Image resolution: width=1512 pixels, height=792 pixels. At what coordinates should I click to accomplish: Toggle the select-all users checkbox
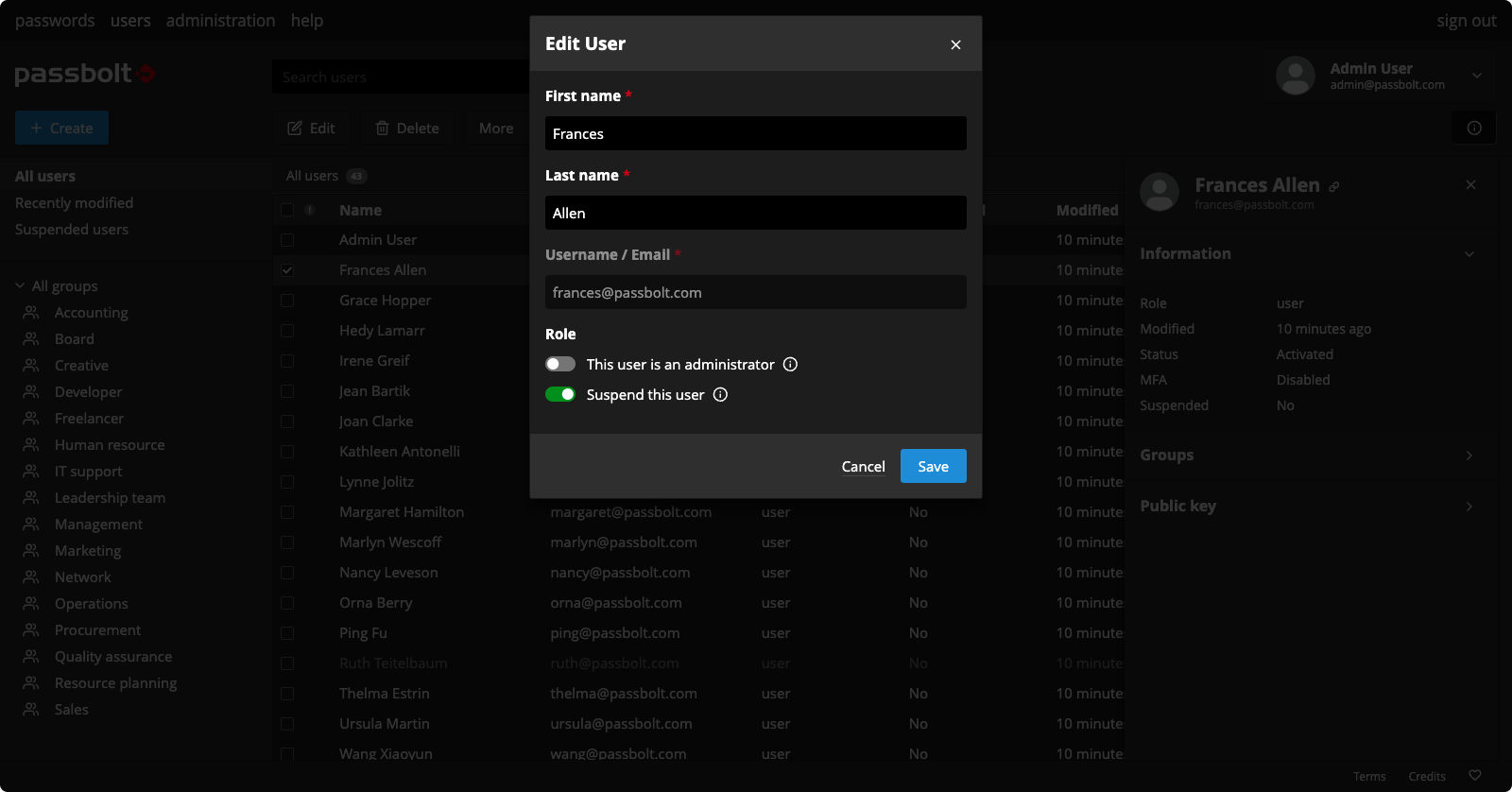click(x=287, y=210)
